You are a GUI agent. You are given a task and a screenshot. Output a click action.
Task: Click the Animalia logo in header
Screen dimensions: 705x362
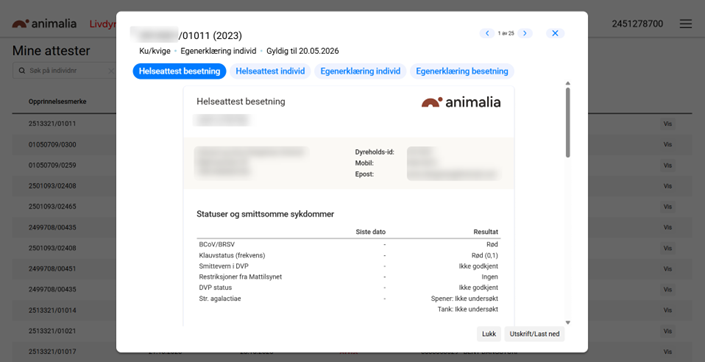point(45,24)
